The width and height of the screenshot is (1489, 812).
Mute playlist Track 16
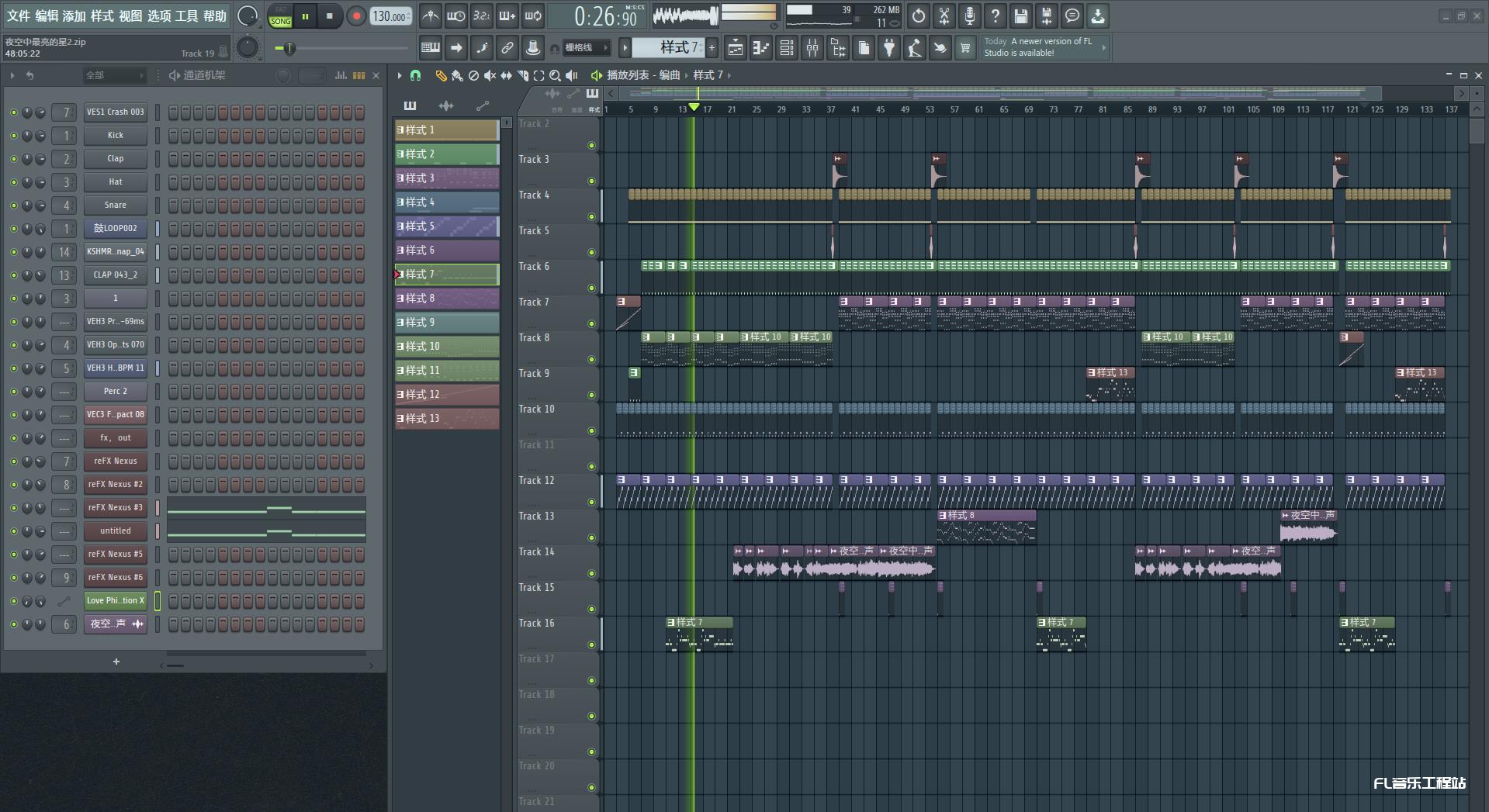pos(591,644)
